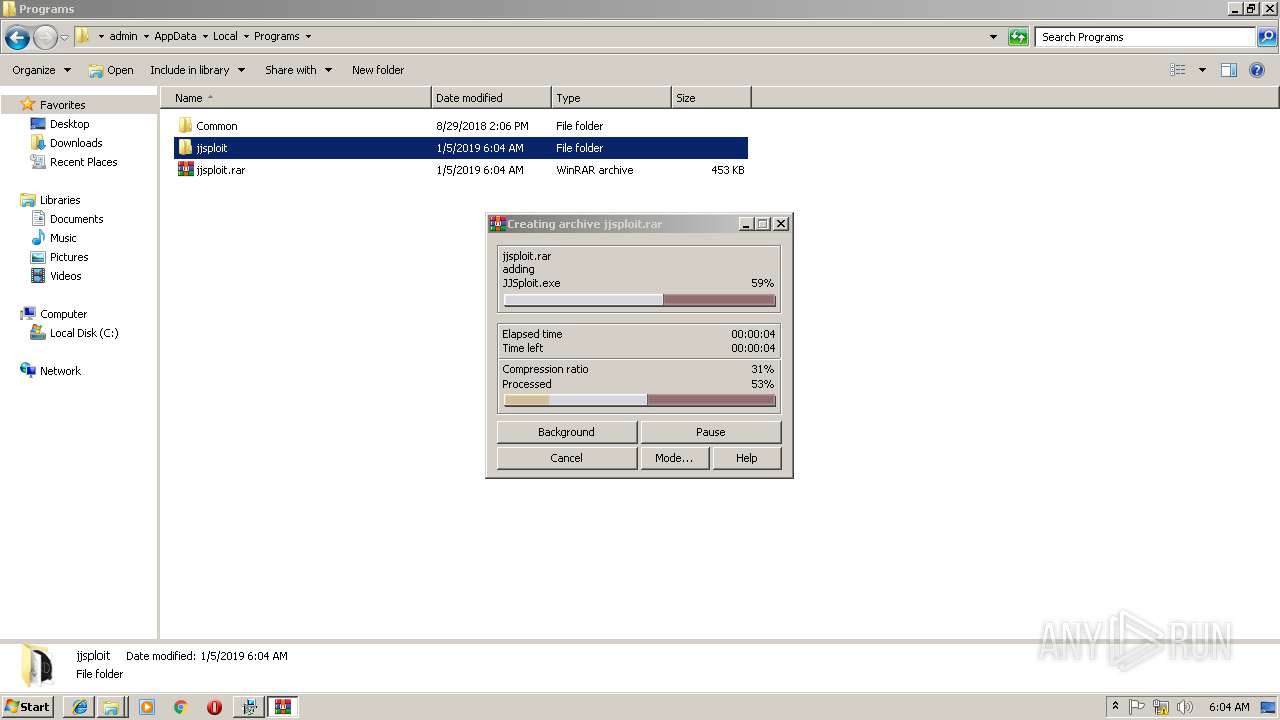The height and width of the screenshot is (720, 1280).
Task: Open the Mode... settings in WinRAR dialog
Action: [674, 458]
